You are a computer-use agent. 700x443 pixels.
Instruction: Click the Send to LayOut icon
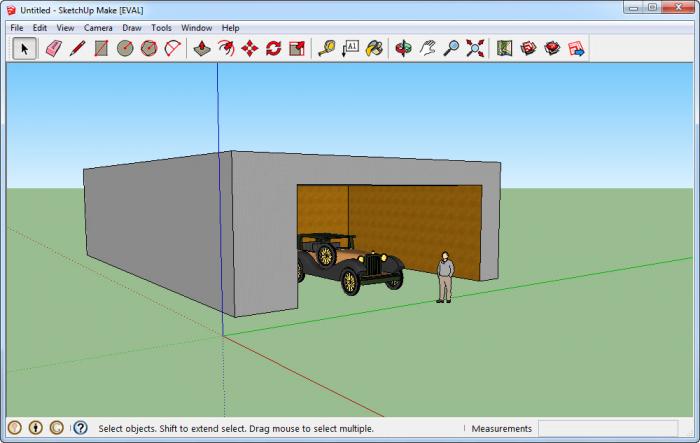[576, 48]
